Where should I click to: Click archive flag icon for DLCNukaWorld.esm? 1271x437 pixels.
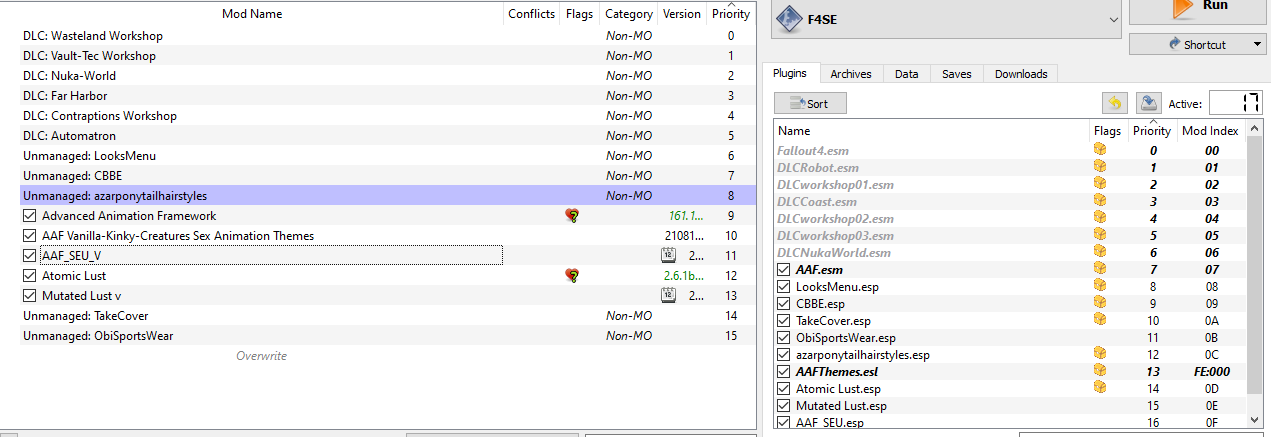click(x=1100, y=252)
